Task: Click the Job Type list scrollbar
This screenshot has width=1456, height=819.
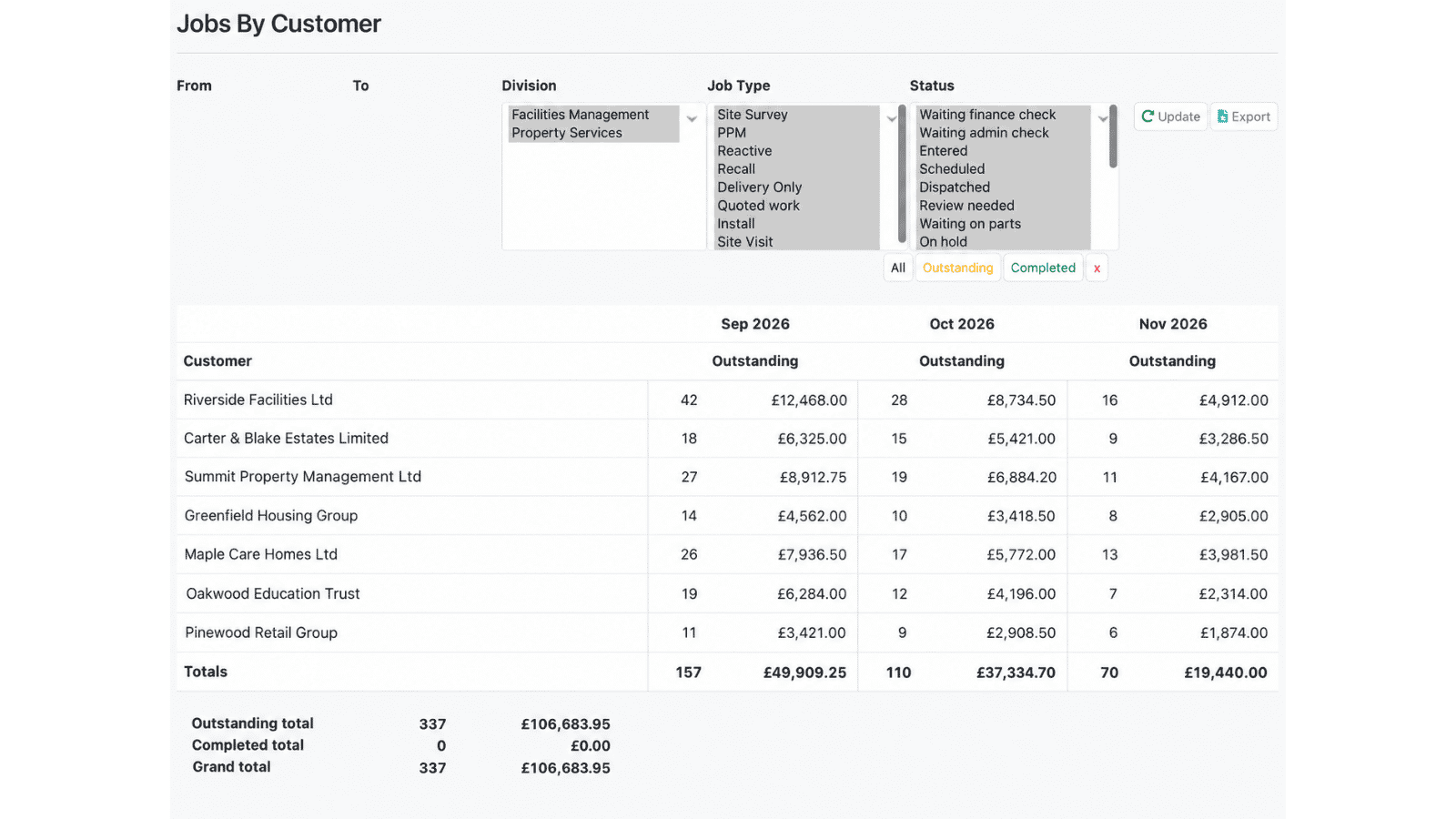Action: click(x=903, y=174)
